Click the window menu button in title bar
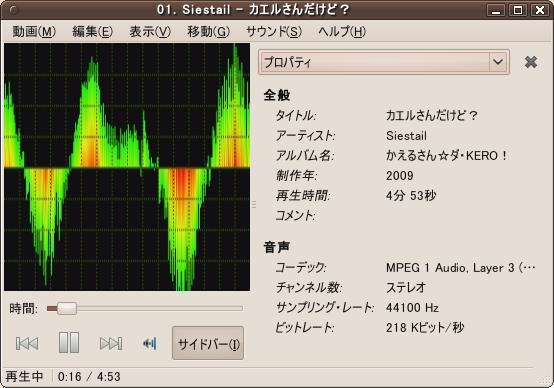Viewport: 554px width, 388px height. [13, 10]
